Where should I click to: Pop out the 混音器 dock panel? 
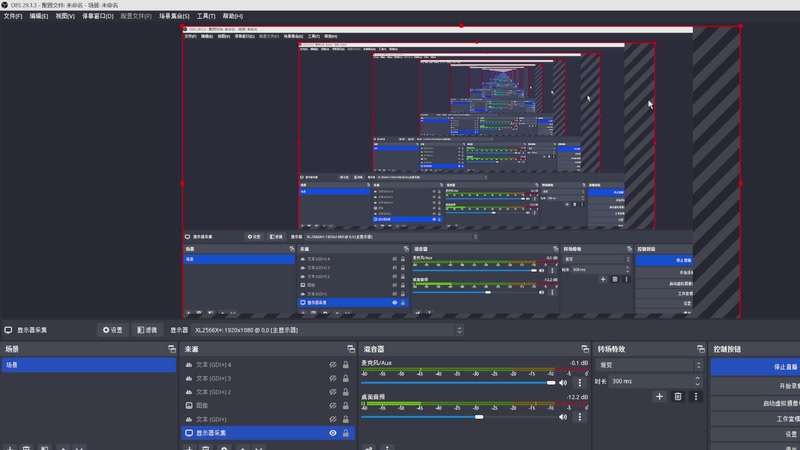[x=585, y=349]
